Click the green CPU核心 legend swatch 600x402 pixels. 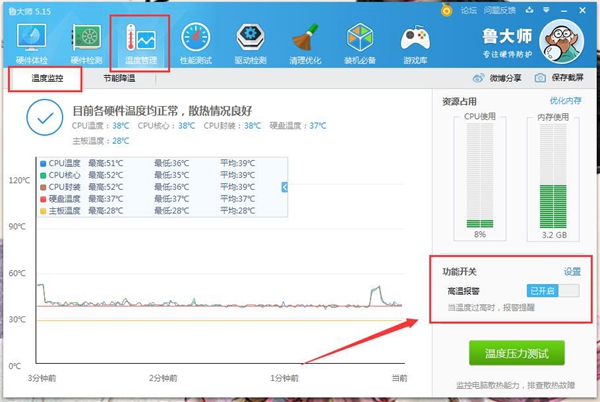coord(43,176)
